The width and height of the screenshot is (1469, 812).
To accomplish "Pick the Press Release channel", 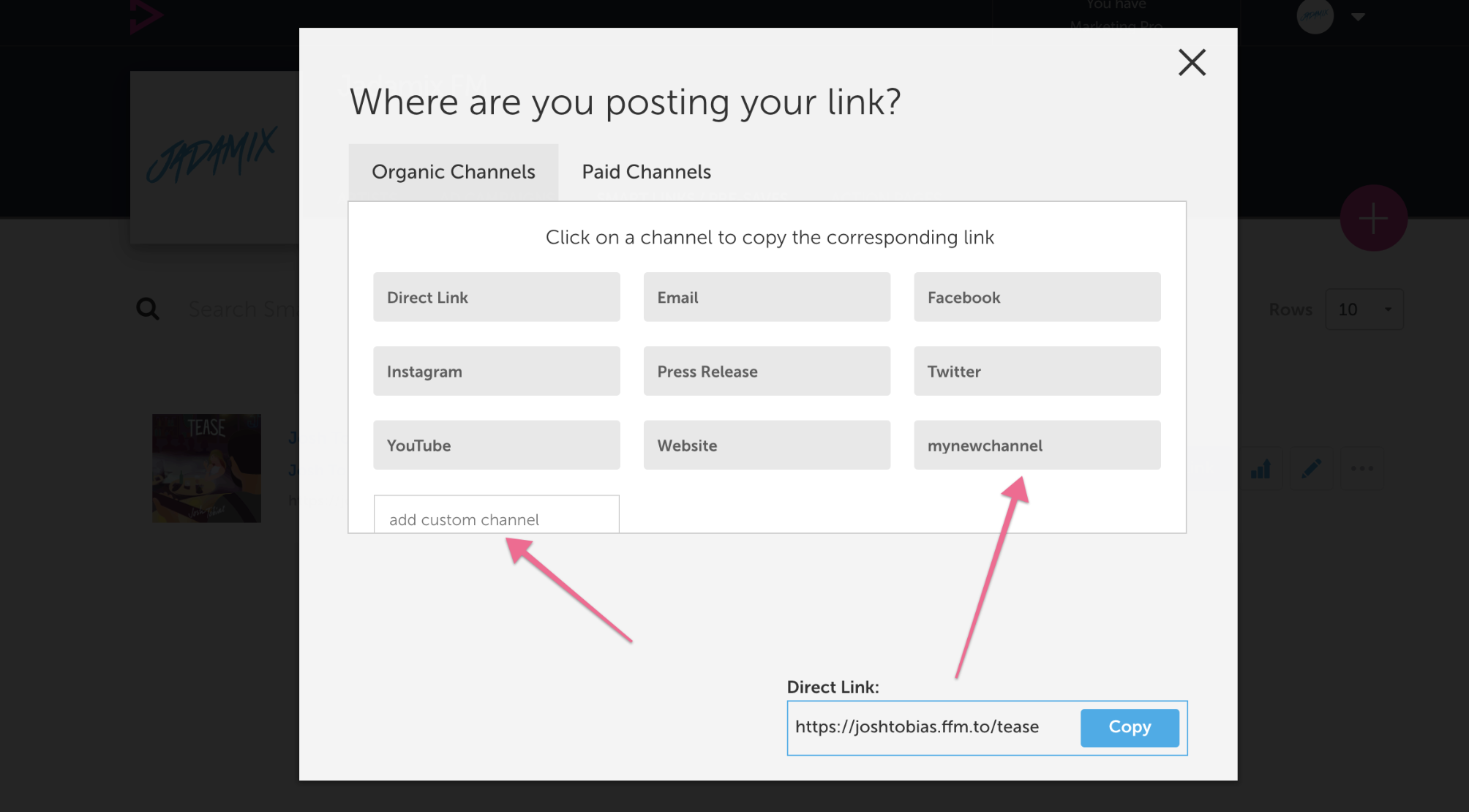I will [767, 371].
